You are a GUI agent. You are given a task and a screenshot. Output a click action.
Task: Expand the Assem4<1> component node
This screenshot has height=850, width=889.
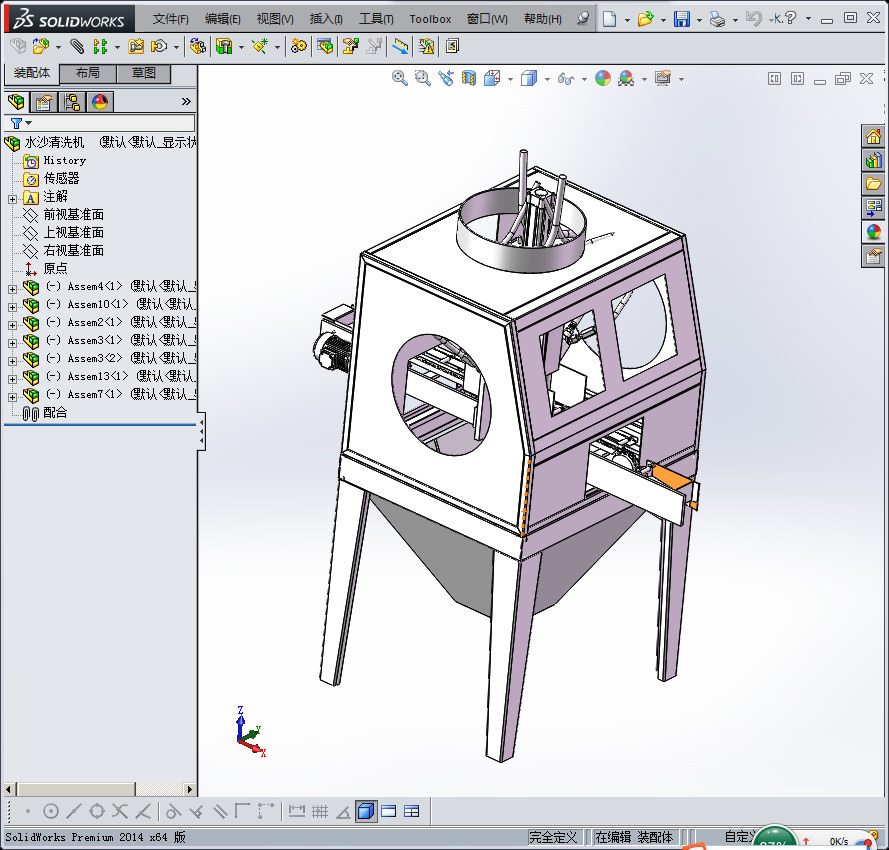(12, 289)
